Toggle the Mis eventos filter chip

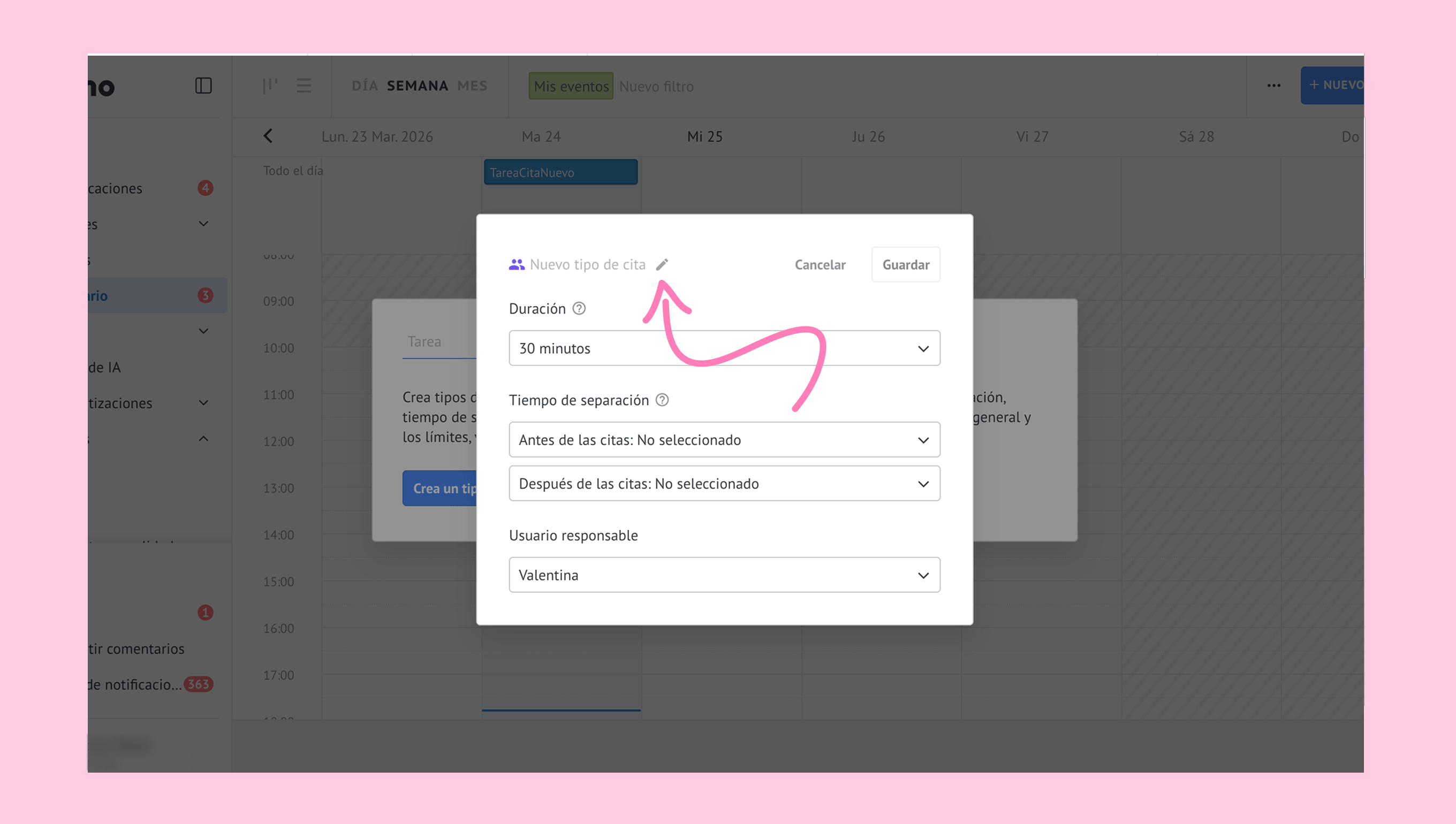pos(571,86)
